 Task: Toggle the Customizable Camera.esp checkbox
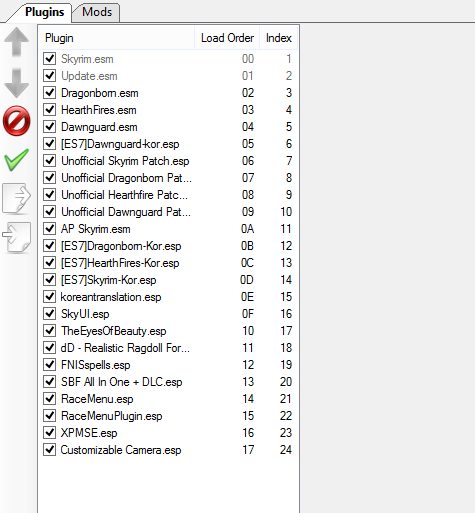point(50,450)
